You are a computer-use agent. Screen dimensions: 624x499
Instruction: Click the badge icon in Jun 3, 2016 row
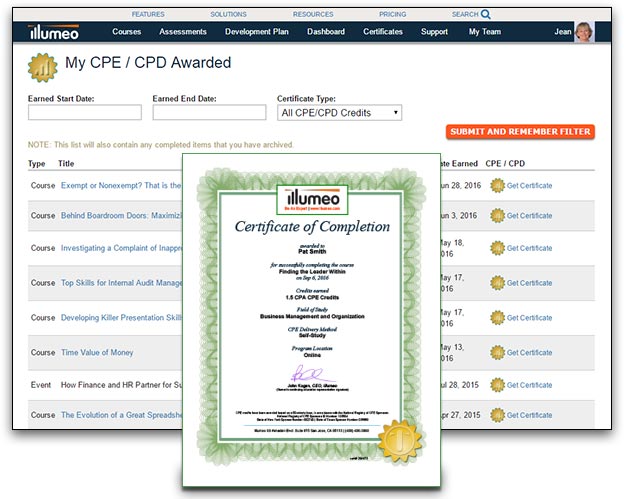(x=497, y=216)
